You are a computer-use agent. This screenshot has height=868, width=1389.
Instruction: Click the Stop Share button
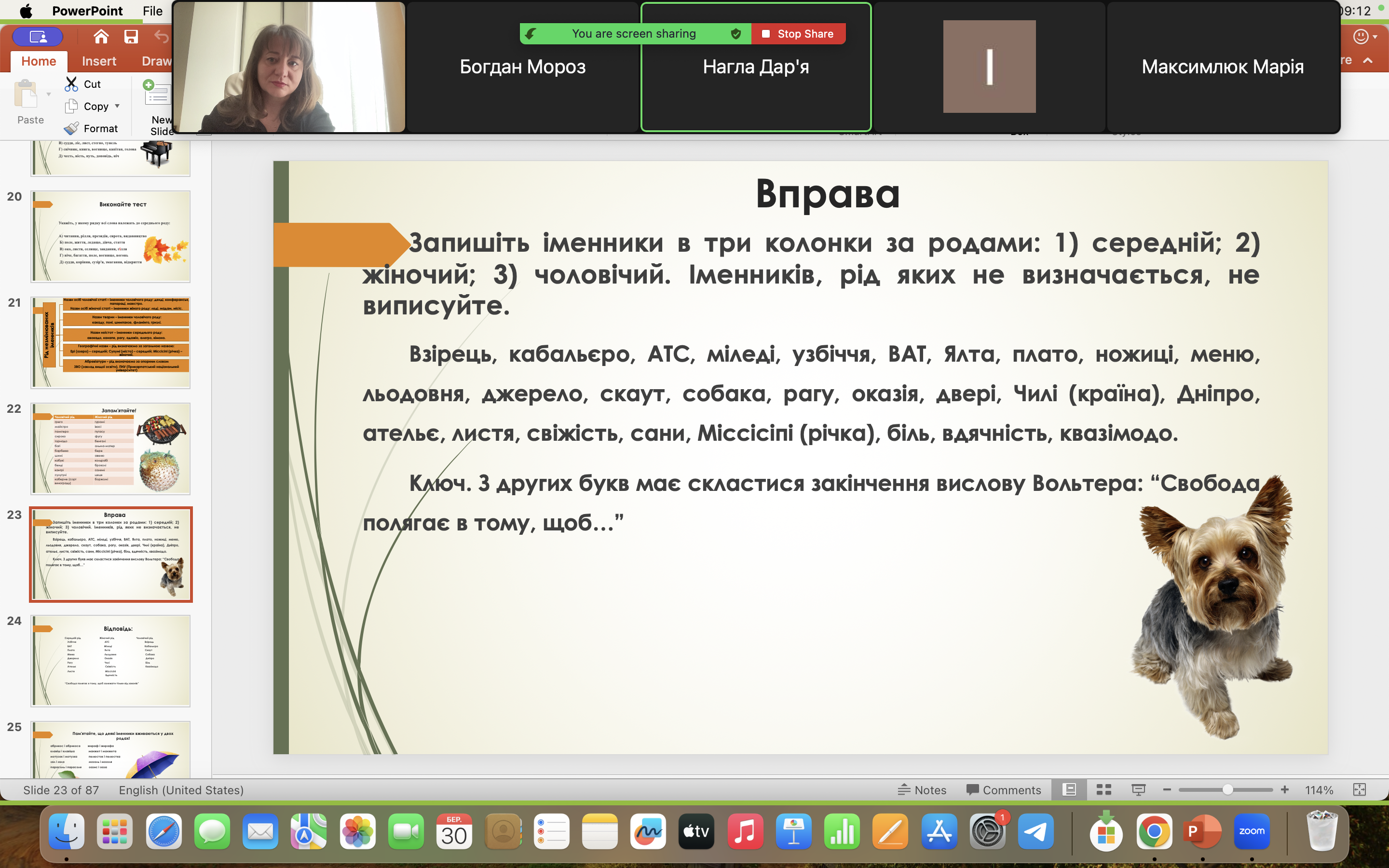tap(798, 34)
